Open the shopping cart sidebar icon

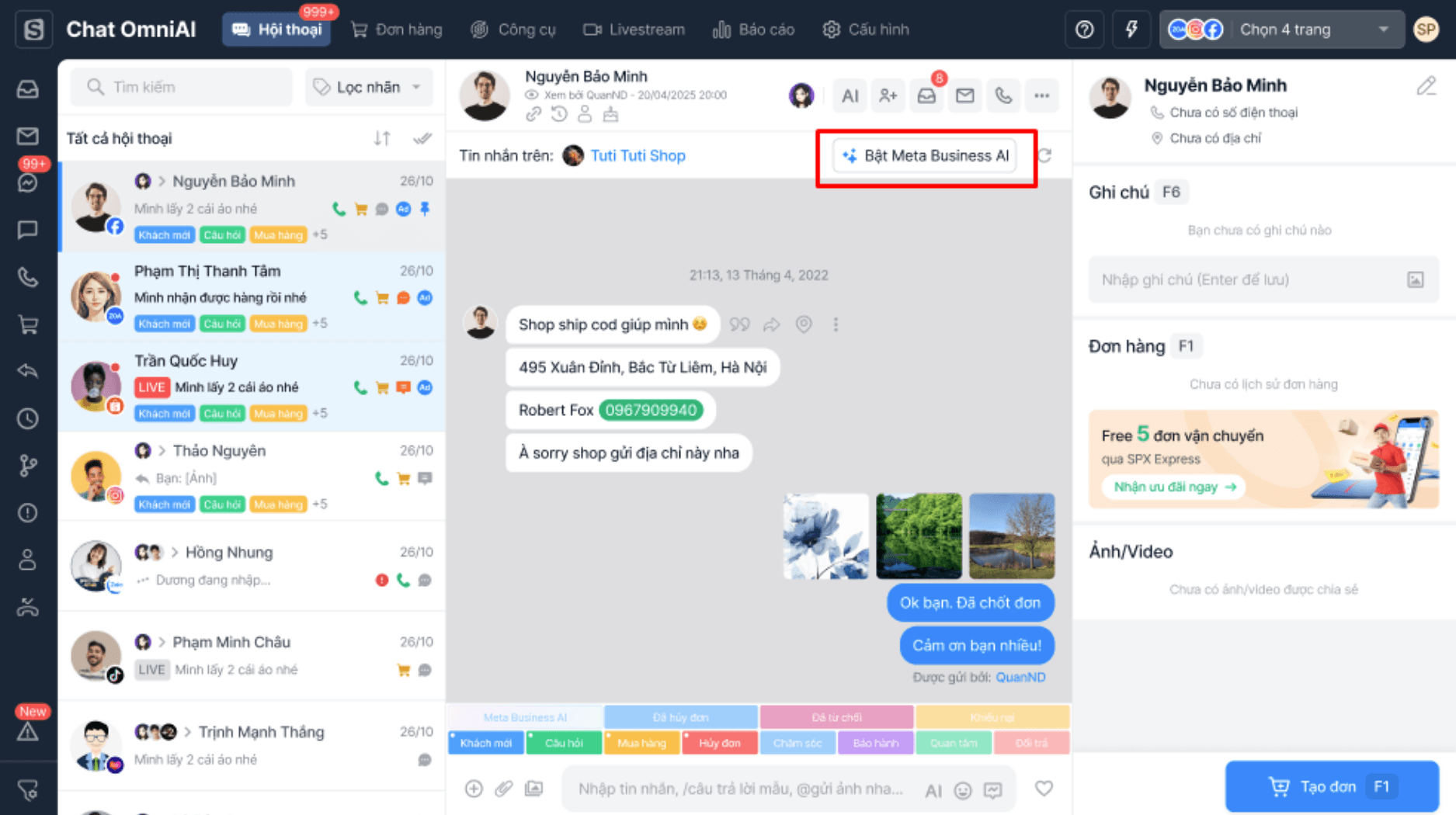pyautogui.click(x=28, y=324)
